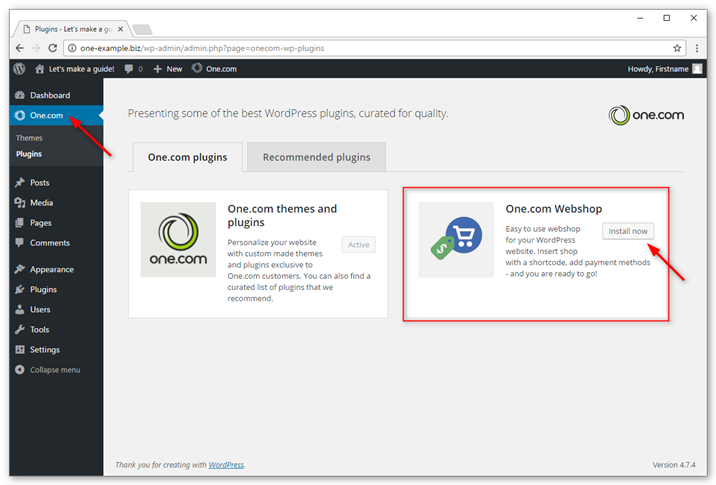Open the + New admin bar menu

tap(168, 69)
